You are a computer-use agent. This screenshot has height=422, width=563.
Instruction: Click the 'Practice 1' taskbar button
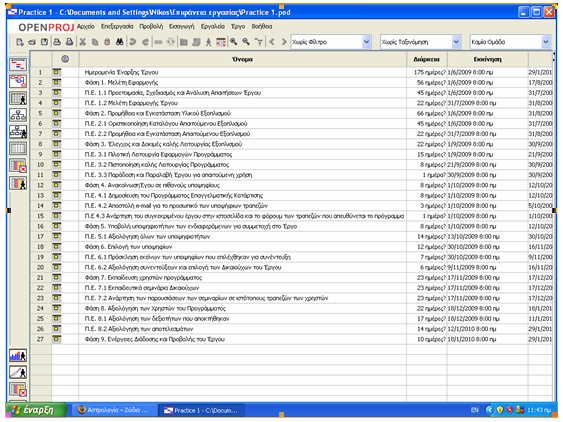pos(202,410)
